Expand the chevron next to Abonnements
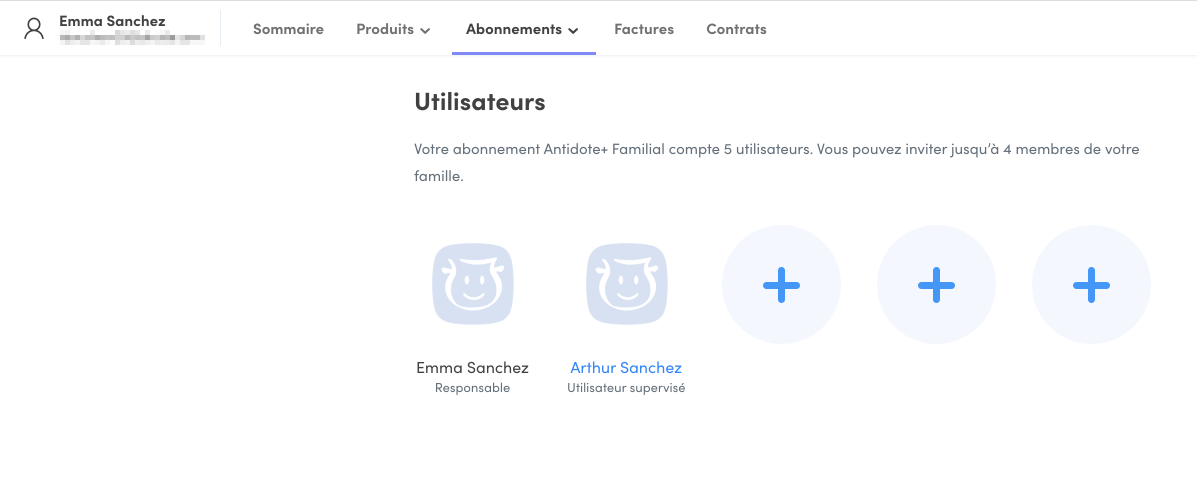This screenshot has height=494, width=1197. point(573,30)
